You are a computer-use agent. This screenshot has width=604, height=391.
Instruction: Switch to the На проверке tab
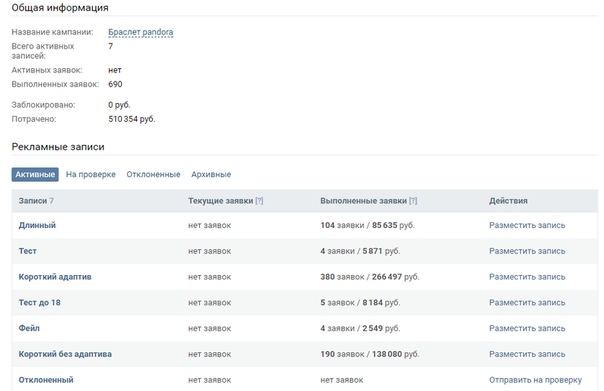tap(91, 175)
